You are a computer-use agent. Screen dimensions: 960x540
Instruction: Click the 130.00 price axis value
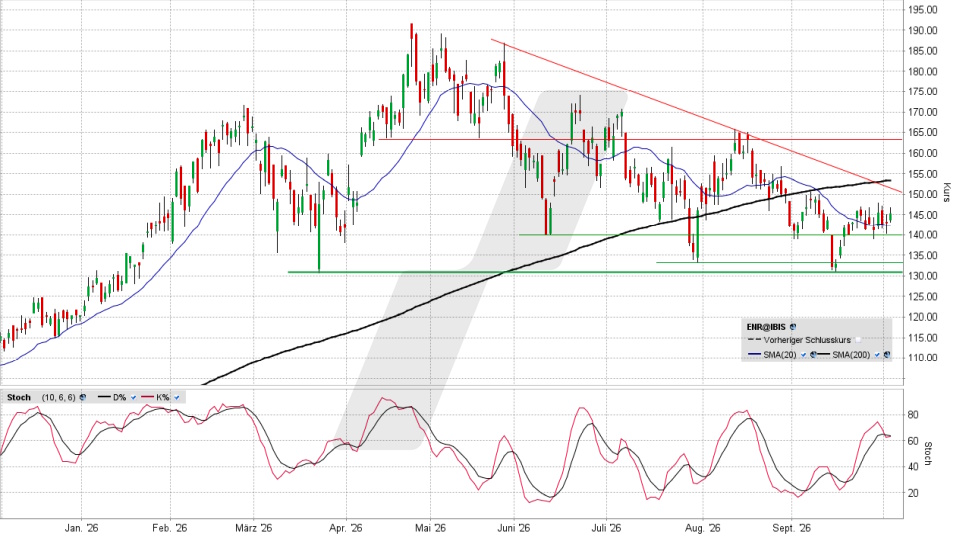click(923, 276)
